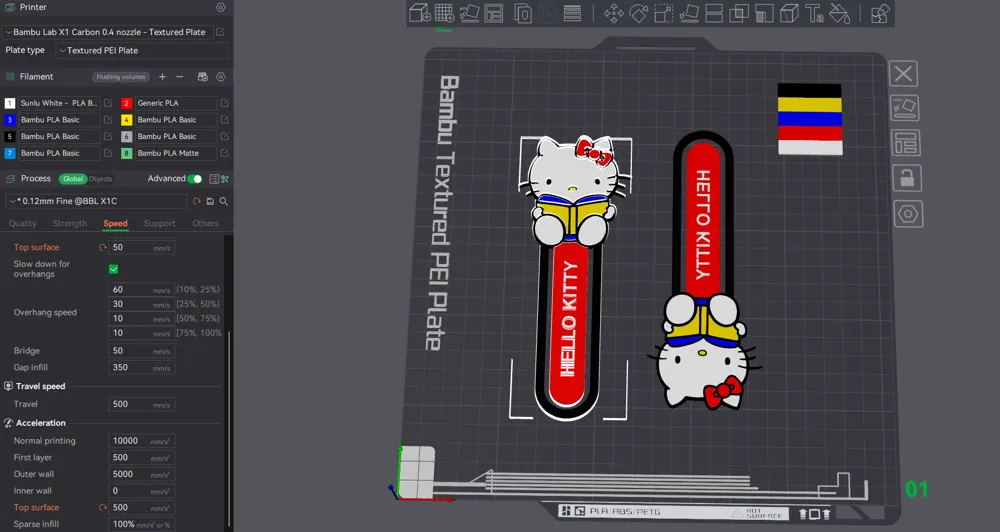1000x532 pixels.
Task: Click the Flushing volumes button
Action: (x=121, y=77)
